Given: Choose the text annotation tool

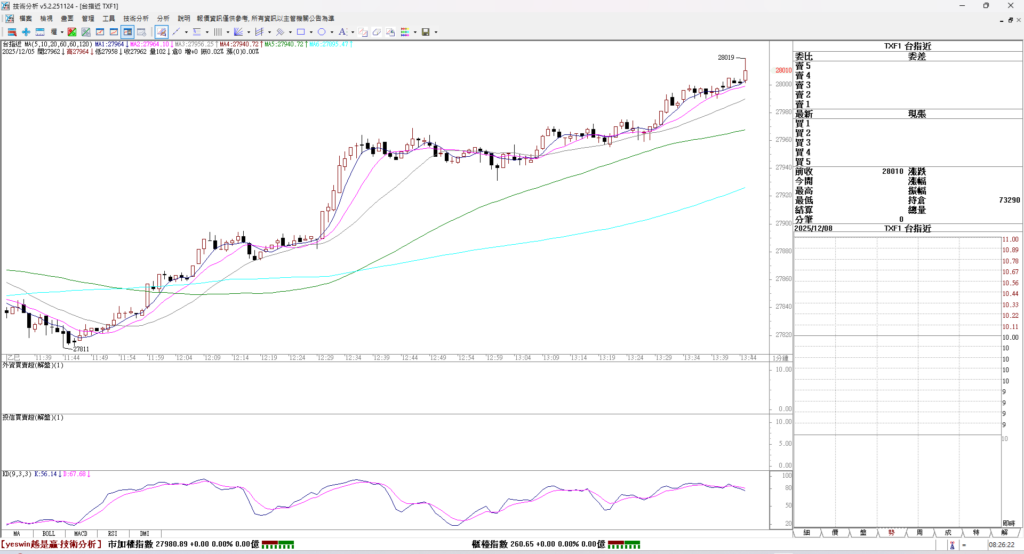Looking at the screenshot, I should point(342,32).
